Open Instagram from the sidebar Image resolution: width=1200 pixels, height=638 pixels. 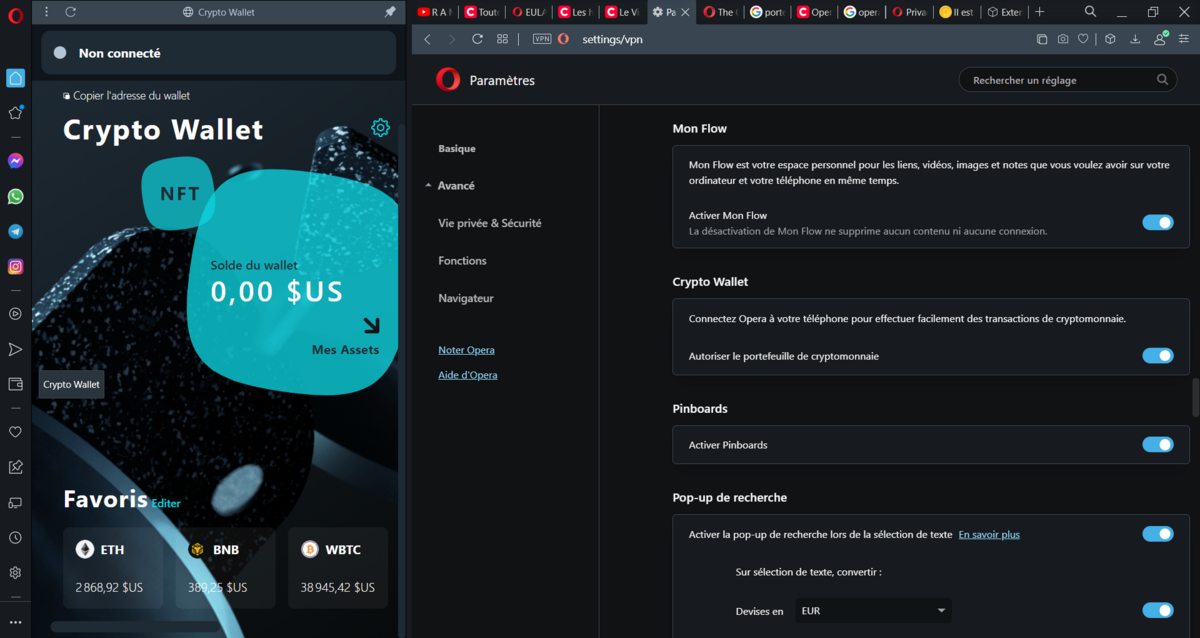click(x=16, y=266)
